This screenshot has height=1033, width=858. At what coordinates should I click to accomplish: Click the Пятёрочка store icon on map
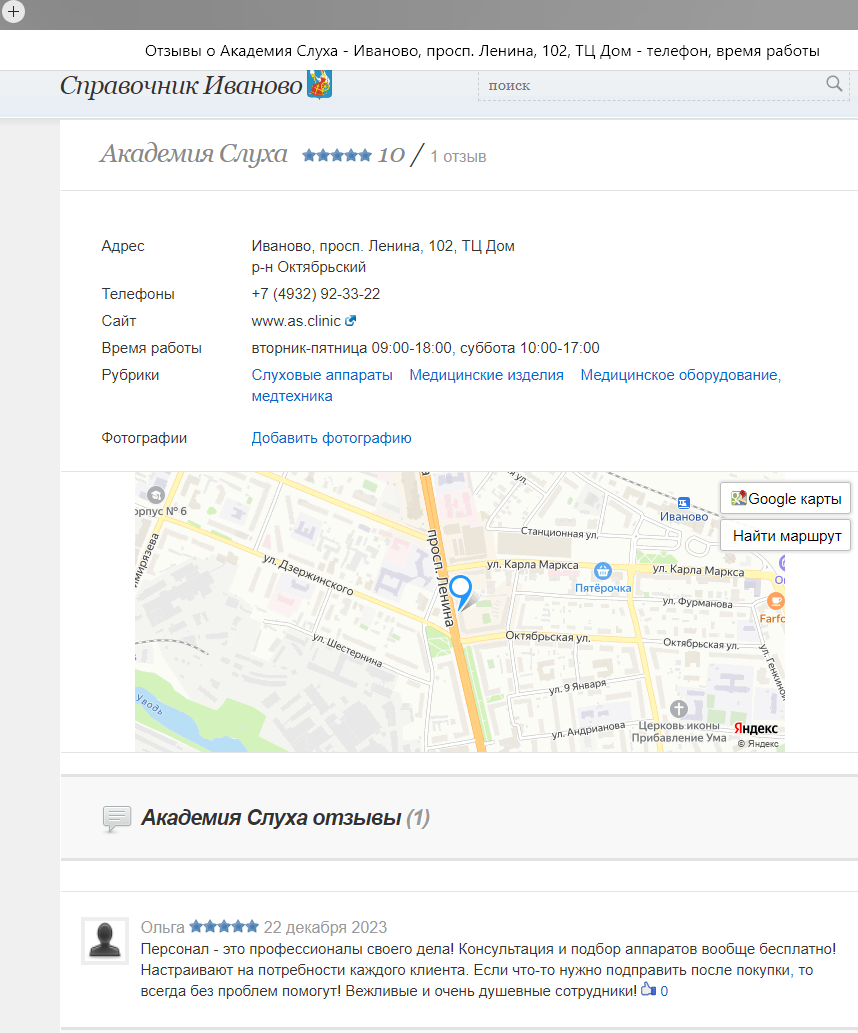[x=602, y=571]
